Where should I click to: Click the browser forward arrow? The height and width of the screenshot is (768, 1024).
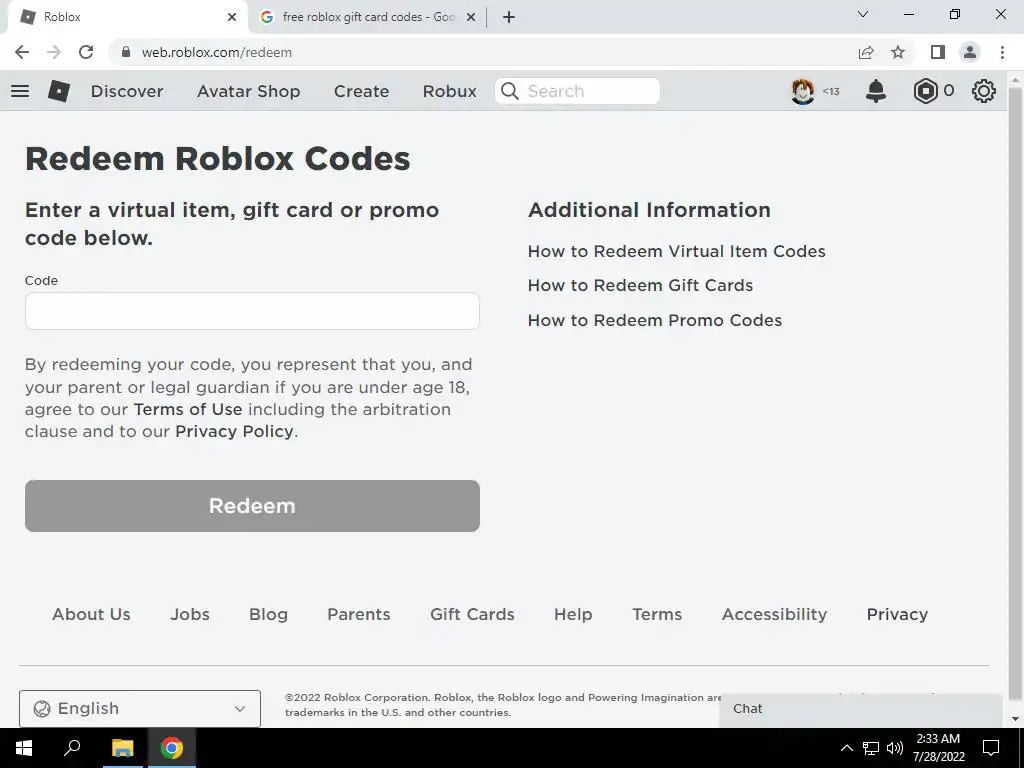click(54, 52)
